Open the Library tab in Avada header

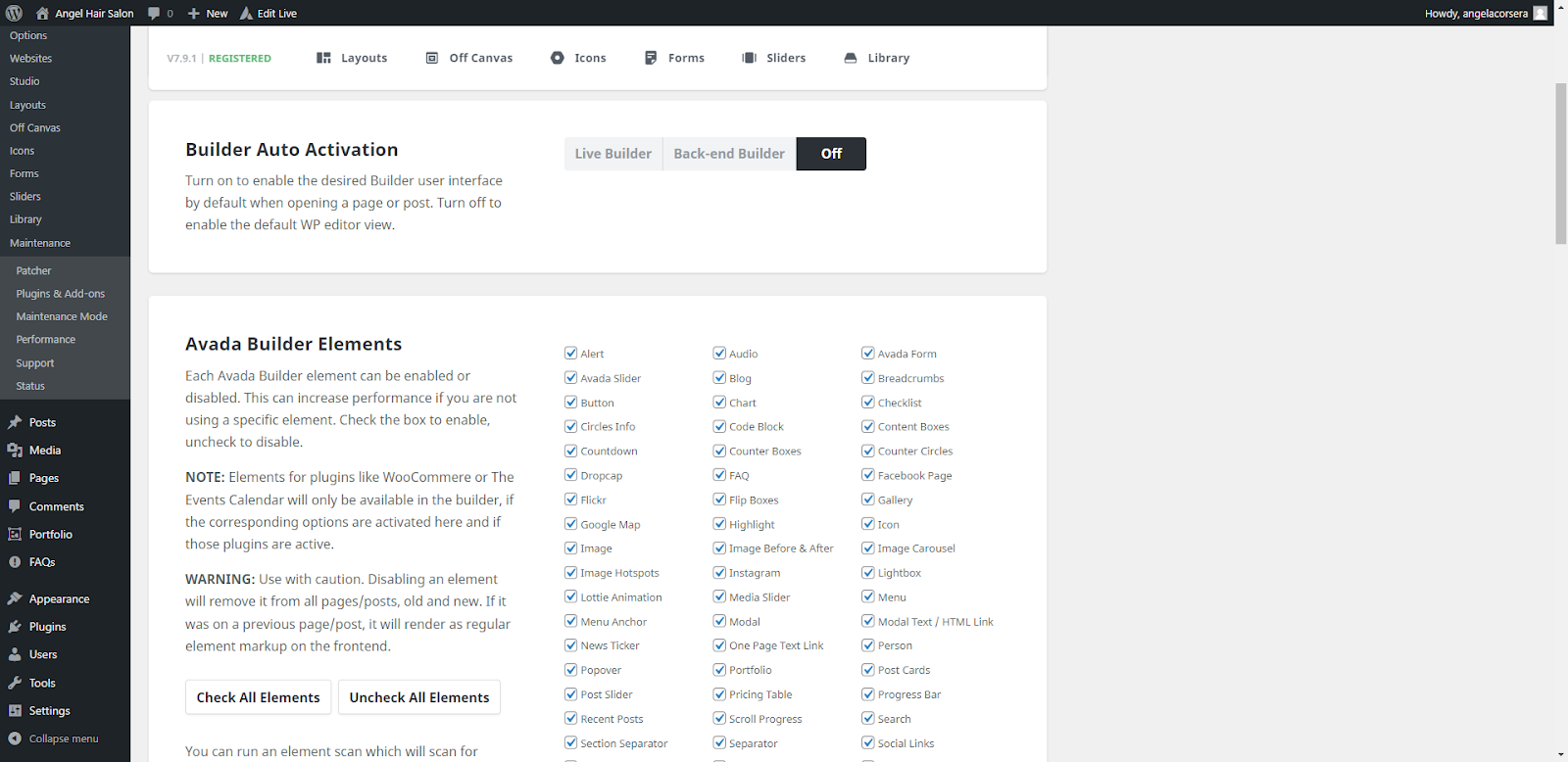pos(877,58)
